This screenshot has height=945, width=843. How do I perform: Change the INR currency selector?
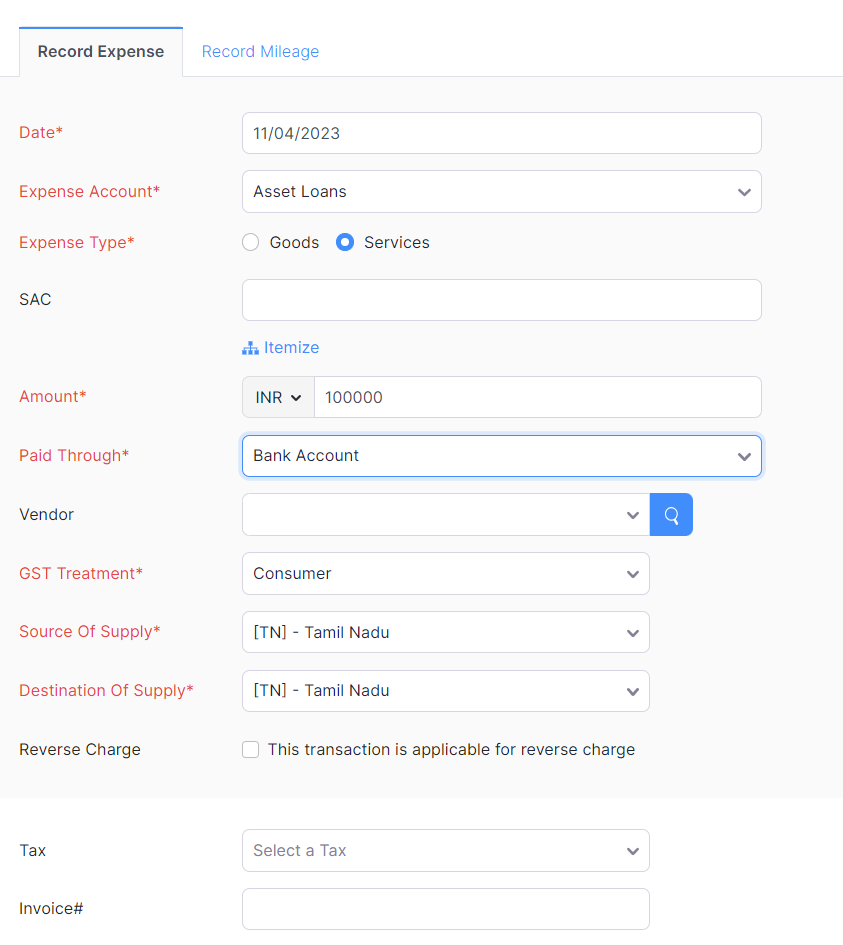click(277, 397)
